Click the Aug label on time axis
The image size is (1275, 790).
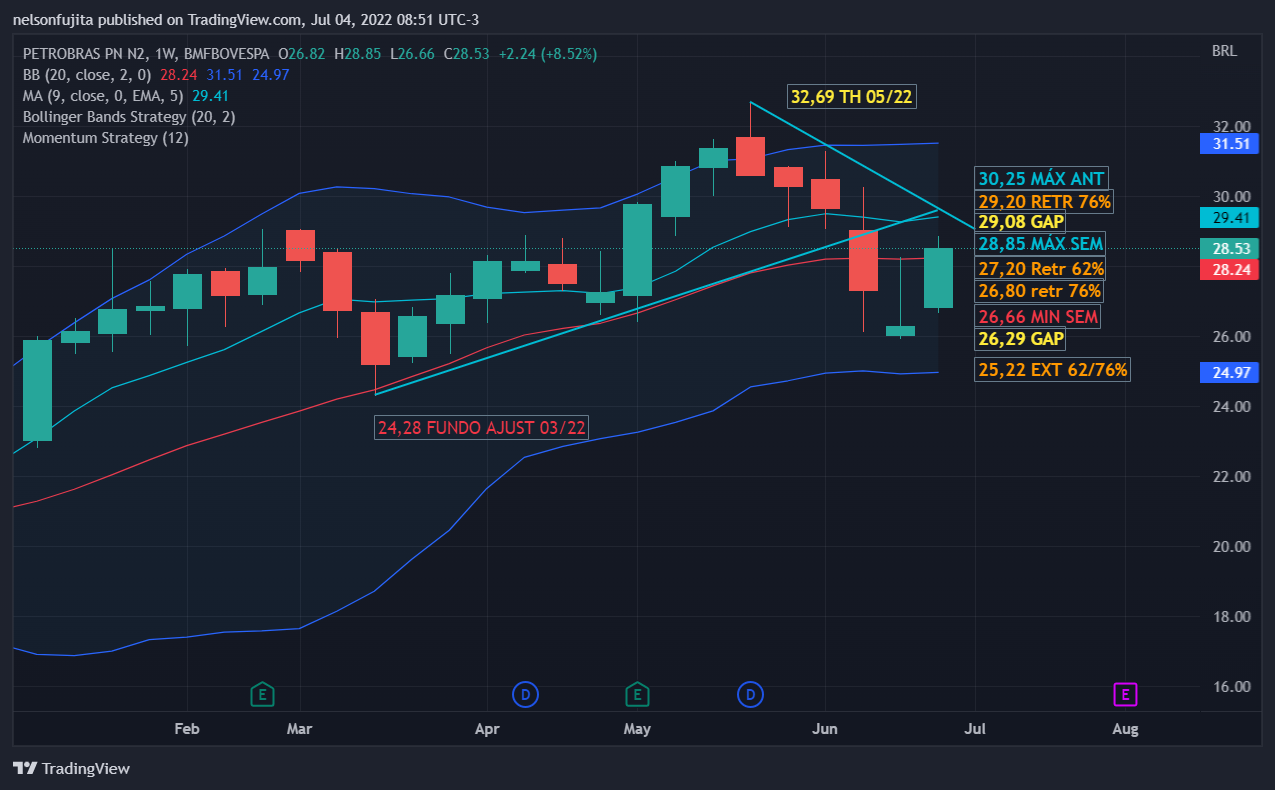coord(1126,729)
